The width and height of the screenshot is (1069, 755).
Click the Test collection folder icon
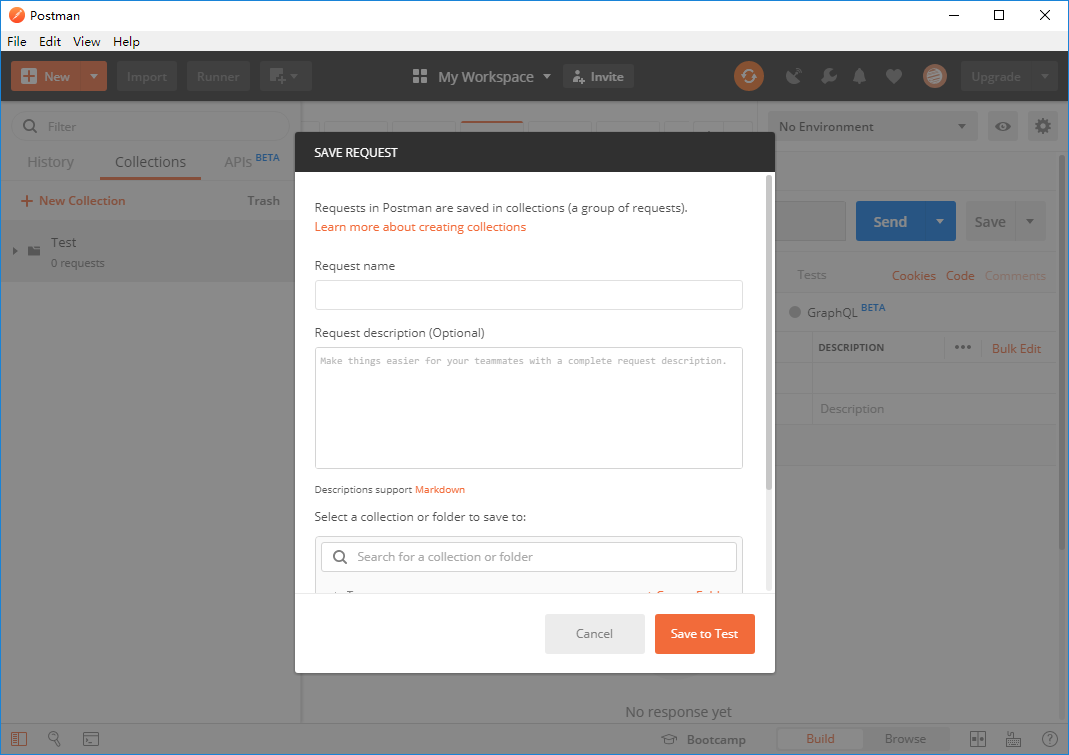[34, 251]
